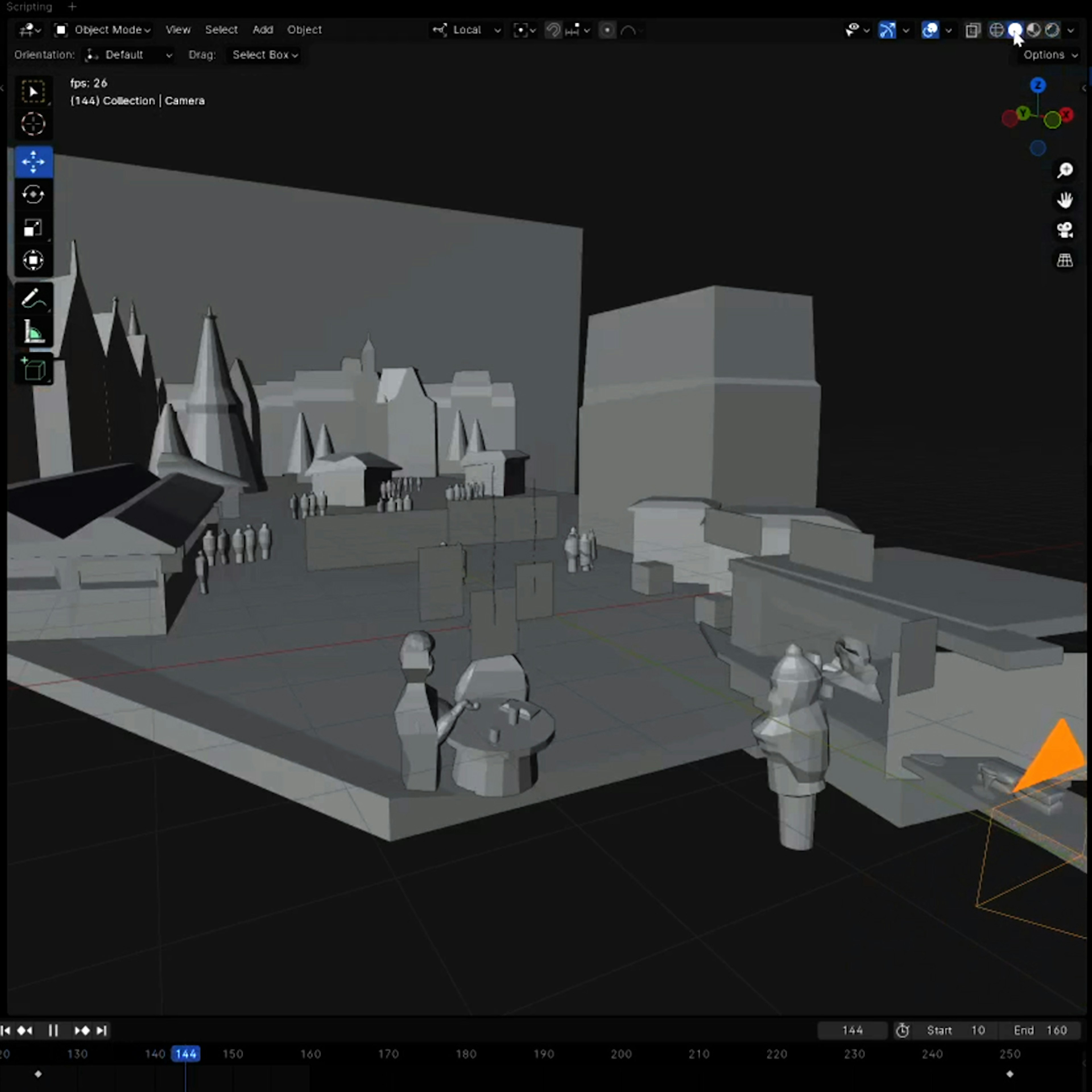The image size is (1092, 1092).
Task: Click the End frame field
Action: 1040,1030
